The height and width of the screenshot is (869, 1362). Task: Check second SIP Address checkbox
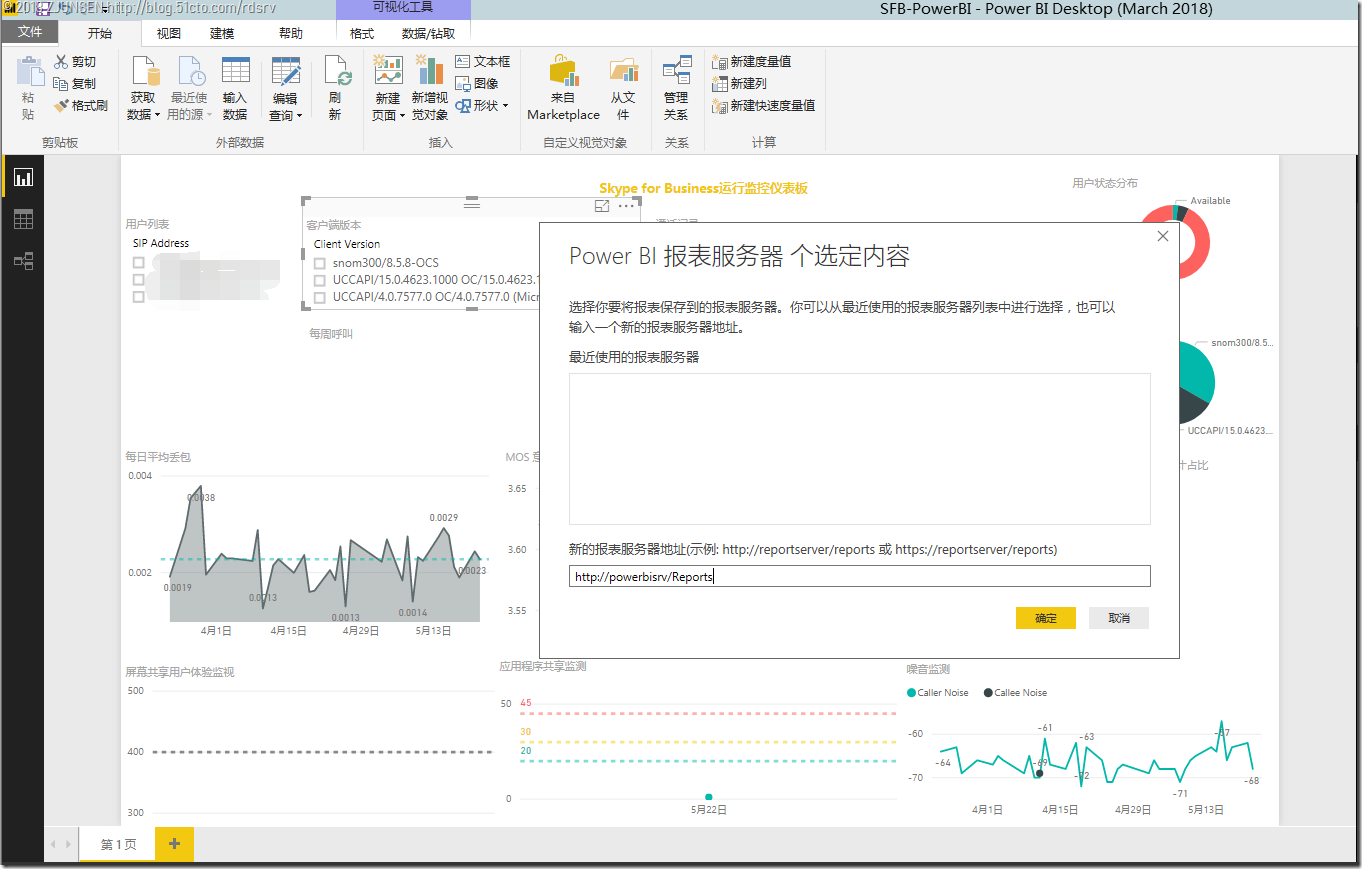139,280
